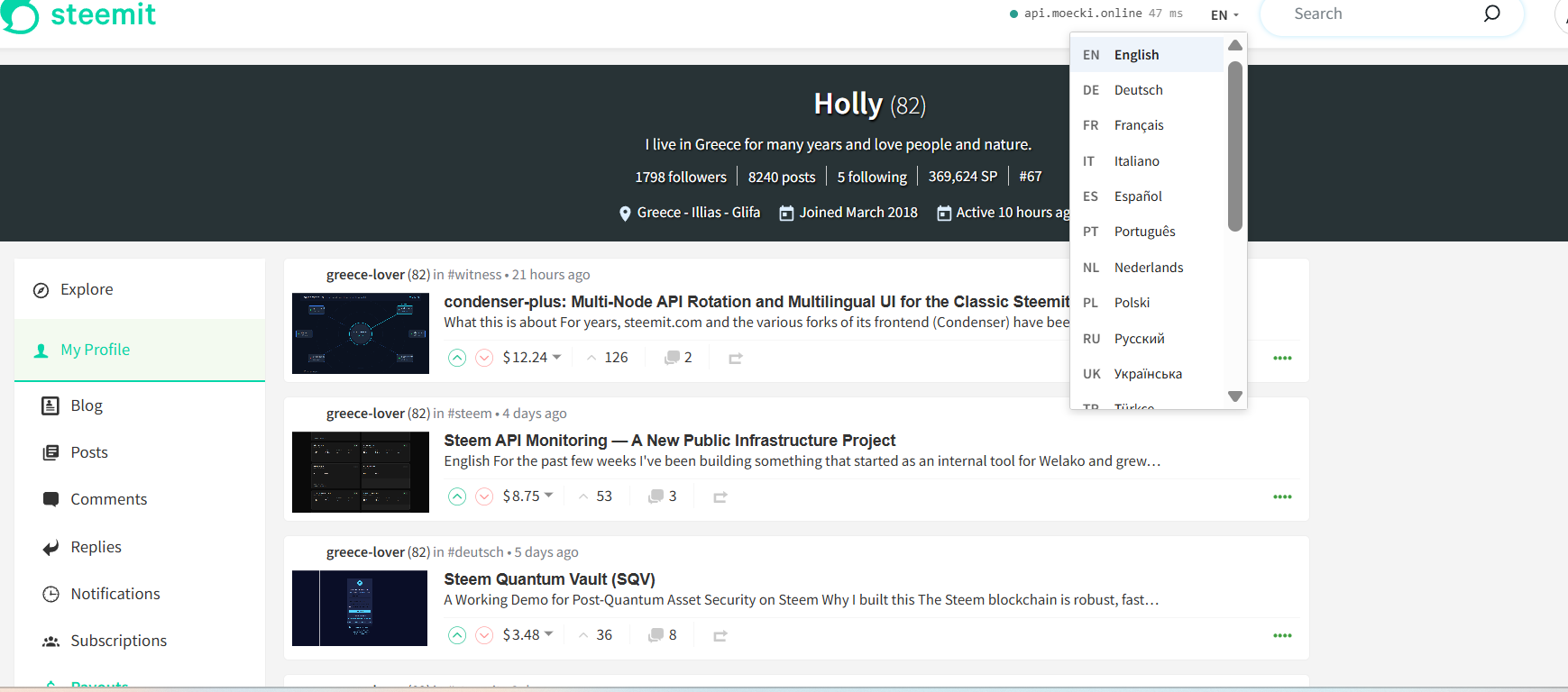Click the 8240 posts stat
The width and height of the screenshot is (1568, 692).
782,178
